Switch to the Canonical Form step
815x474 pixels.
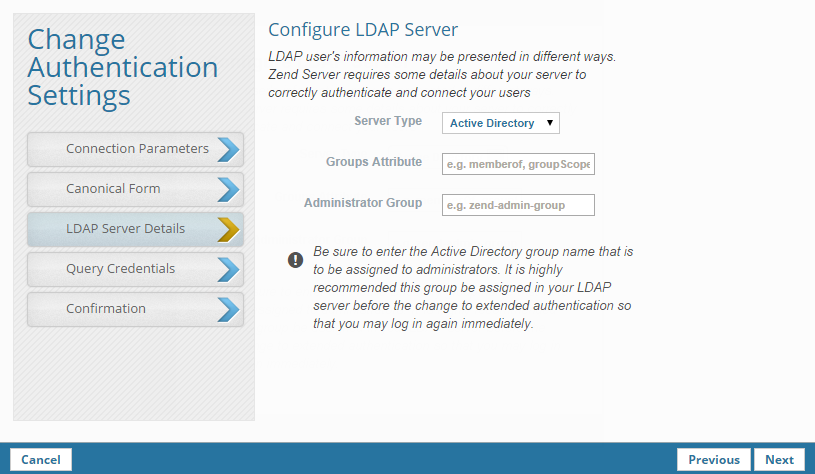(113, 189)
